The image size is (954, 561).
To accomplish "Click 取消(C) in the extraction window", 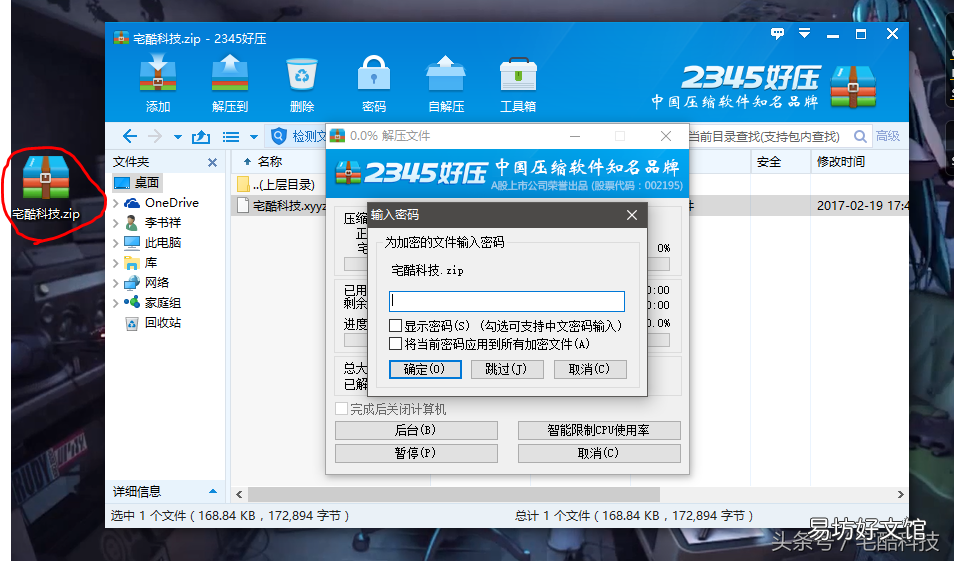I will pyautogui.click(x=599, y=453).
